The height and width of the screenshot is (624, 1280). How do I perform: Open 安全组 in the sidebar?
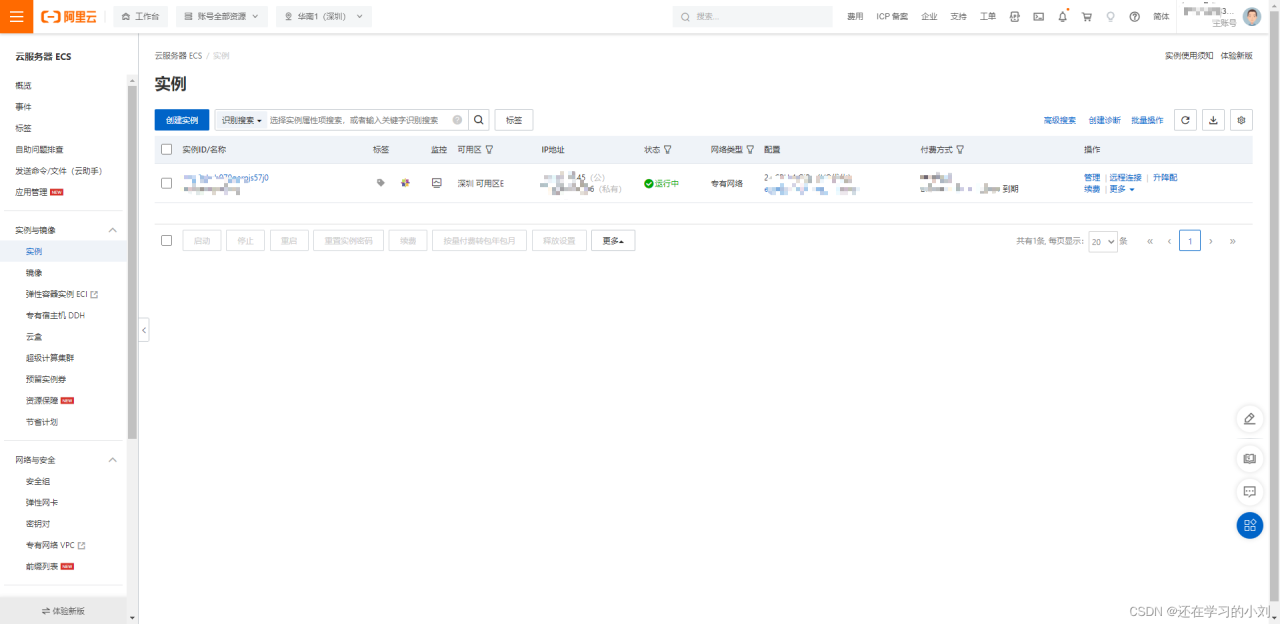coord(38,482)
